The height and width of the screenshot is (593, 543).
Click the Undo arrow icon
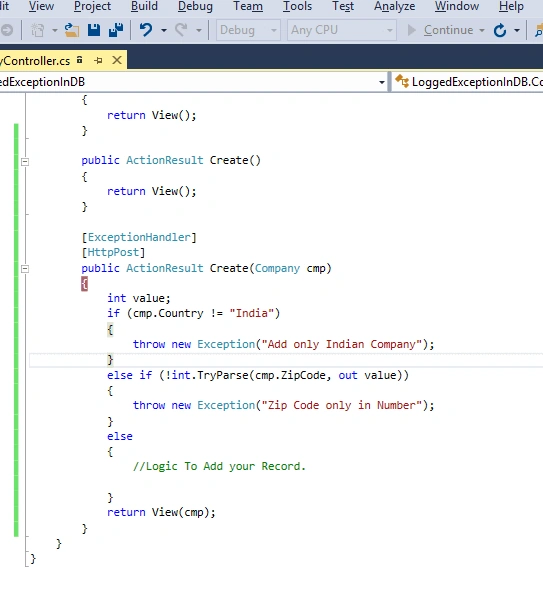[x=146, y=30]
